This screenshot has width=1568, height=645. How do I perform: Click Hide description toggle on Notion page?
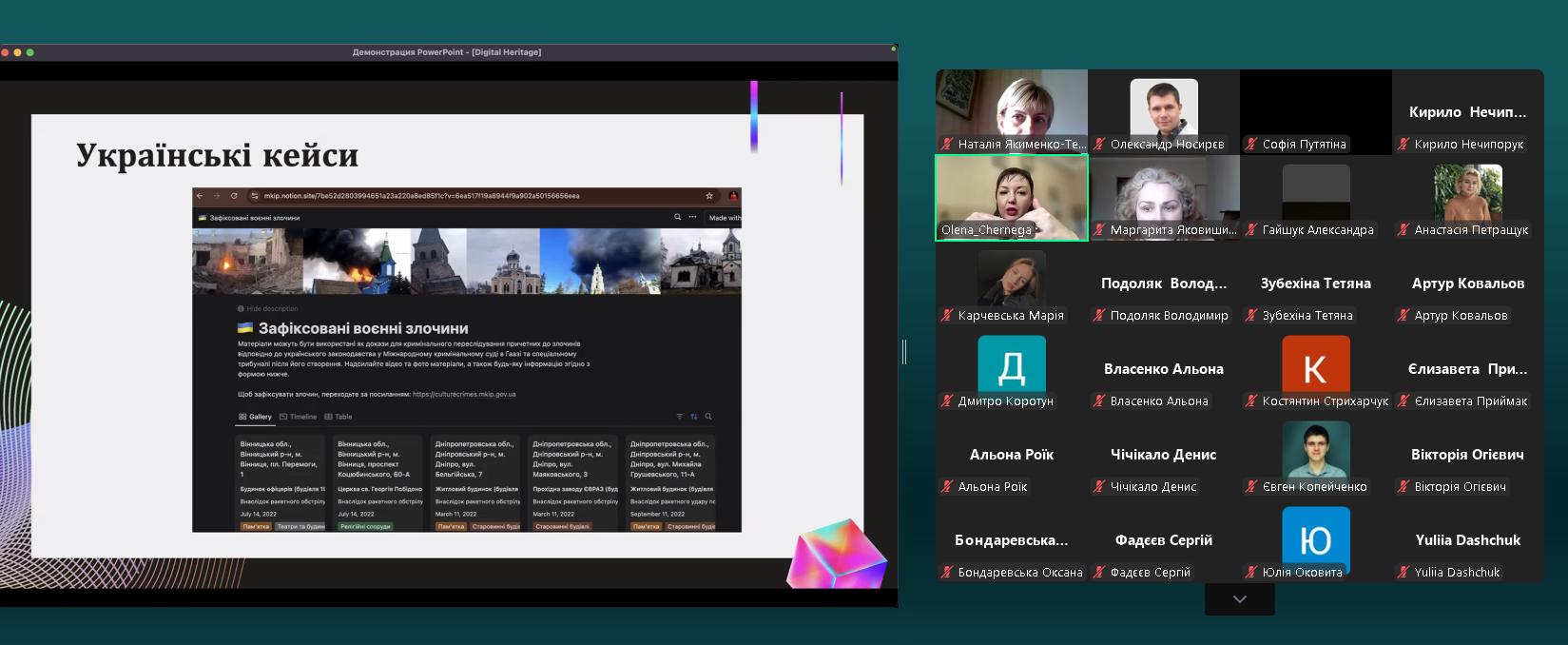tap(268, 309)
